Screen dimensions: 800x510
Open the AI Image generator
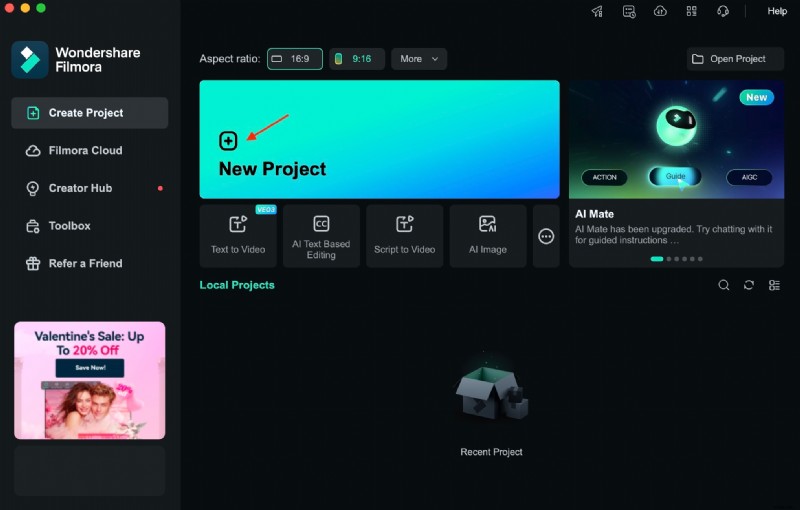(x=487, y=235)
